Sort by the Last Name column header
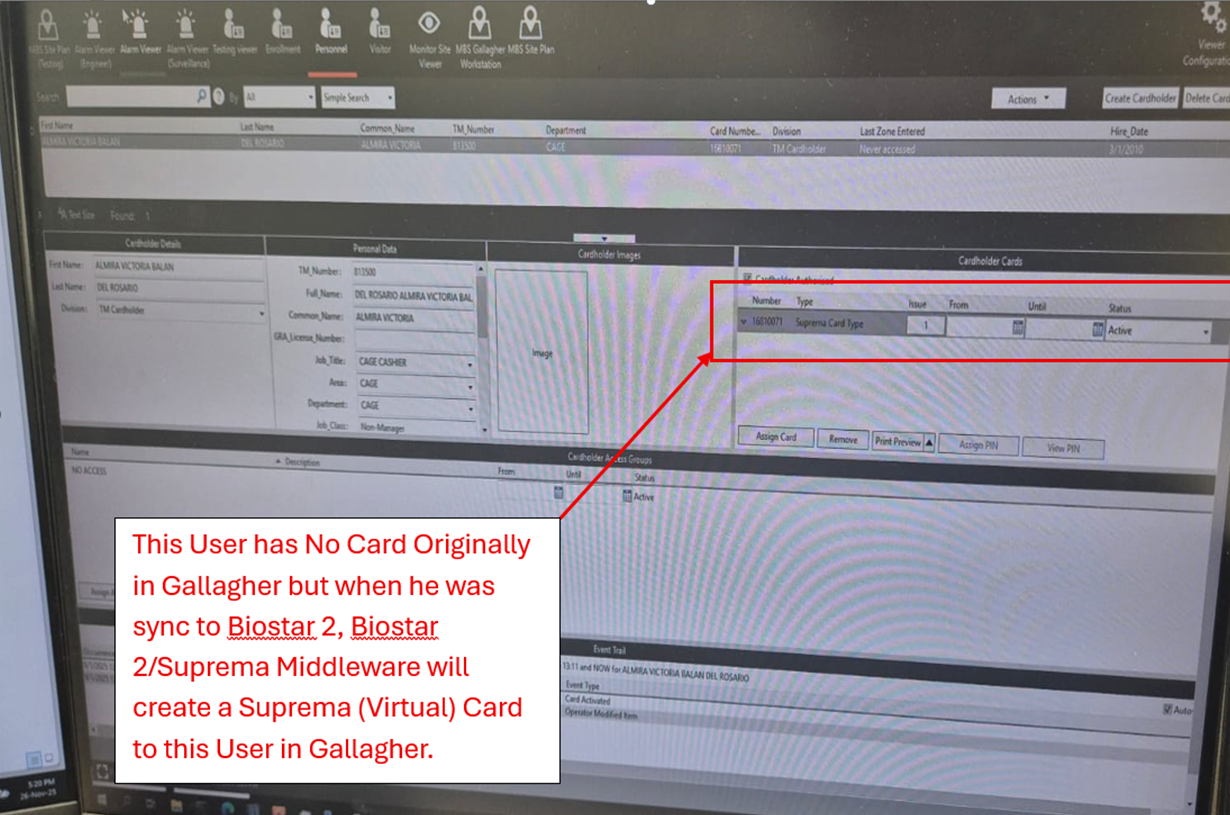This screenshot has height=815, width=1230. tap(257, 128)
